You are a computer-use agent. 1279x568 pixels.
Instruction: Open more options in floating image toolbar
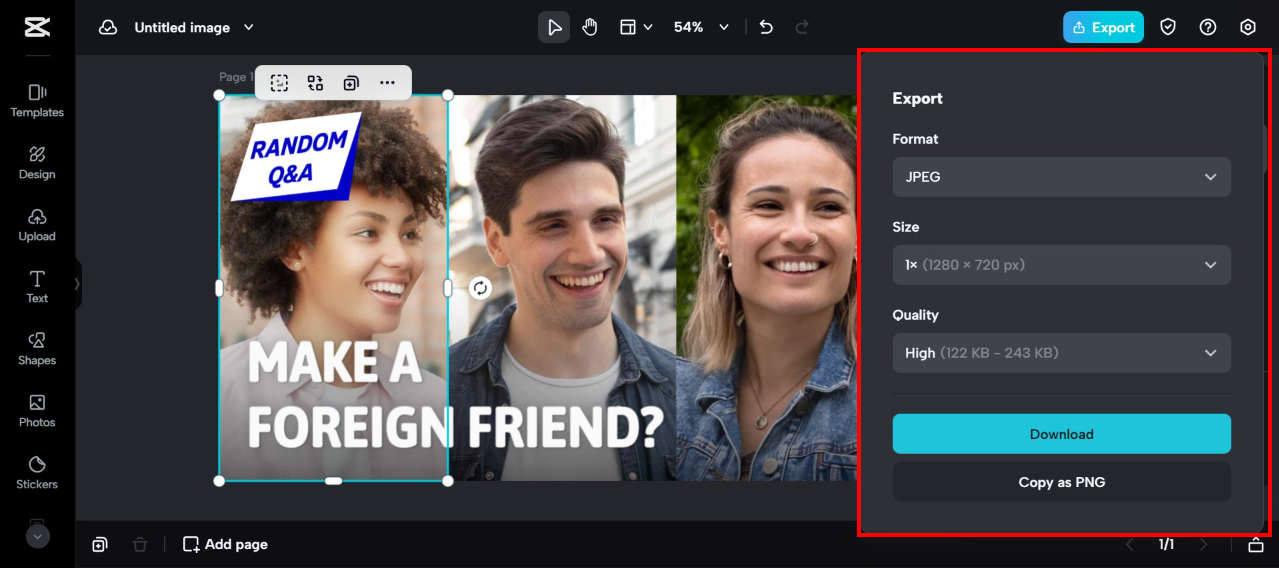coord(387,83)
